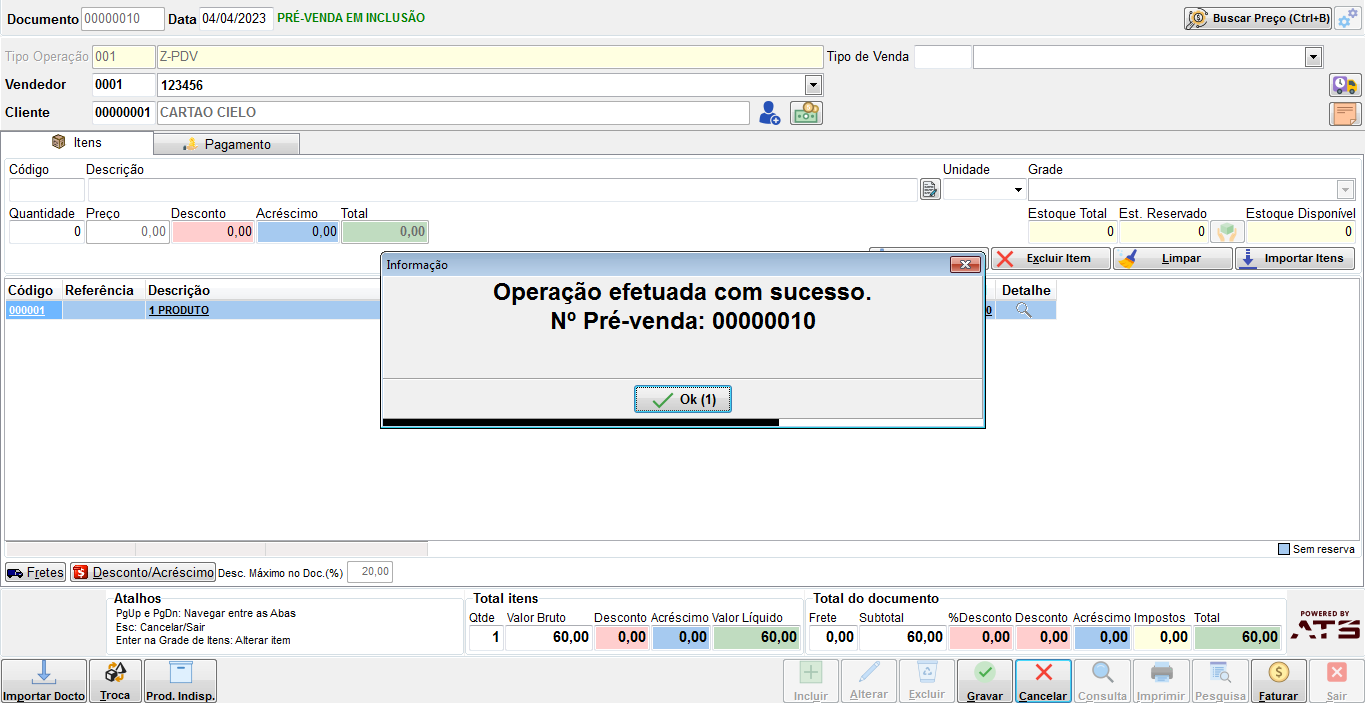Click the Troca toolbar icon
Image resolution: width=1365 pixels, height=703 pixels.
[115, 680]
